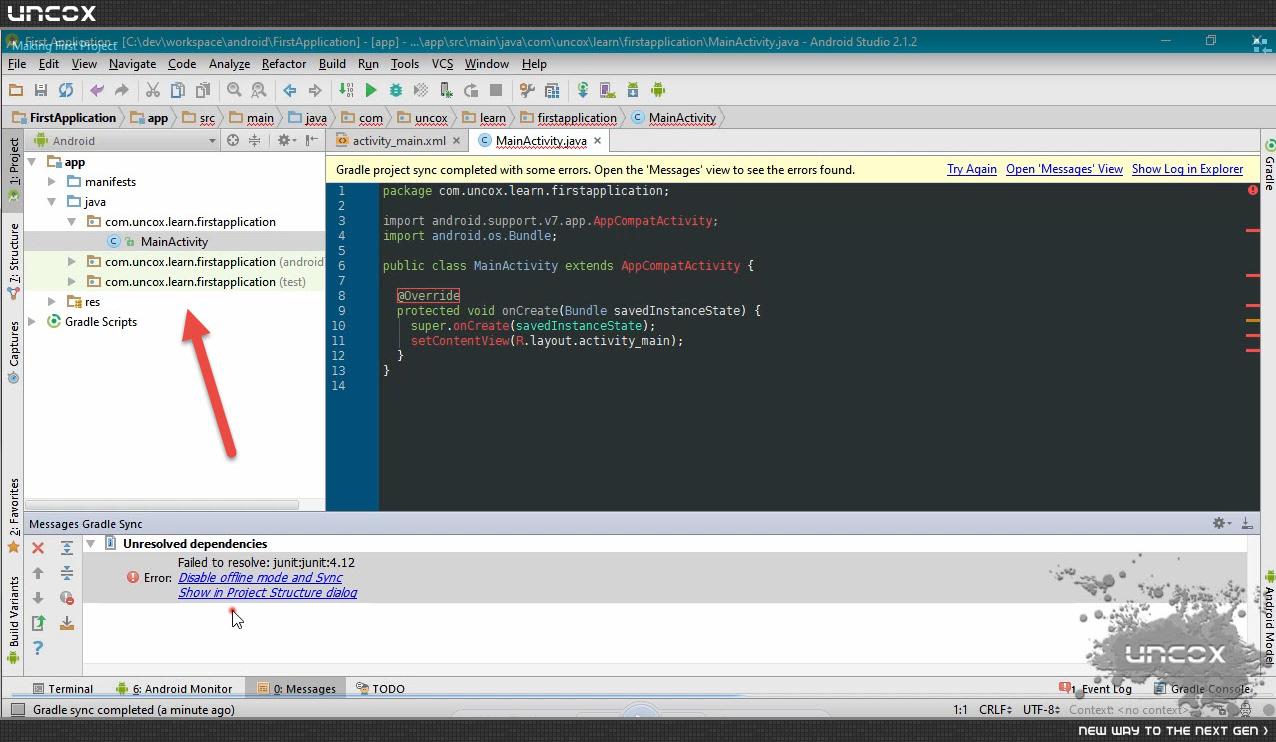
Task: Open Messages panel gear settings menu
Action: pos(1220,523)
